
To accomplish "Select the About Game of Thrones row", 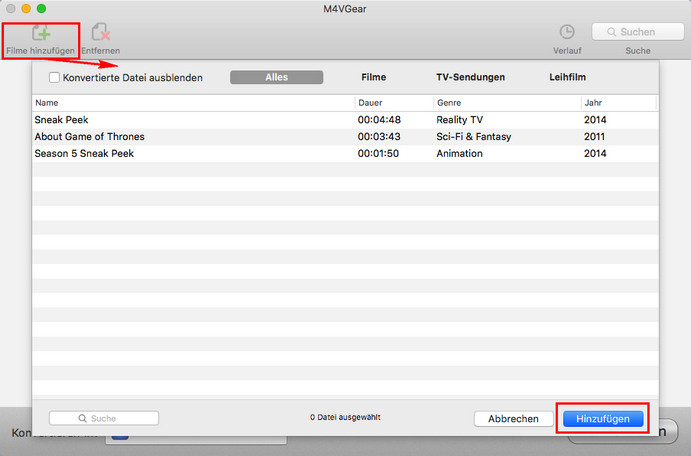I will click(x=345, y=137).
